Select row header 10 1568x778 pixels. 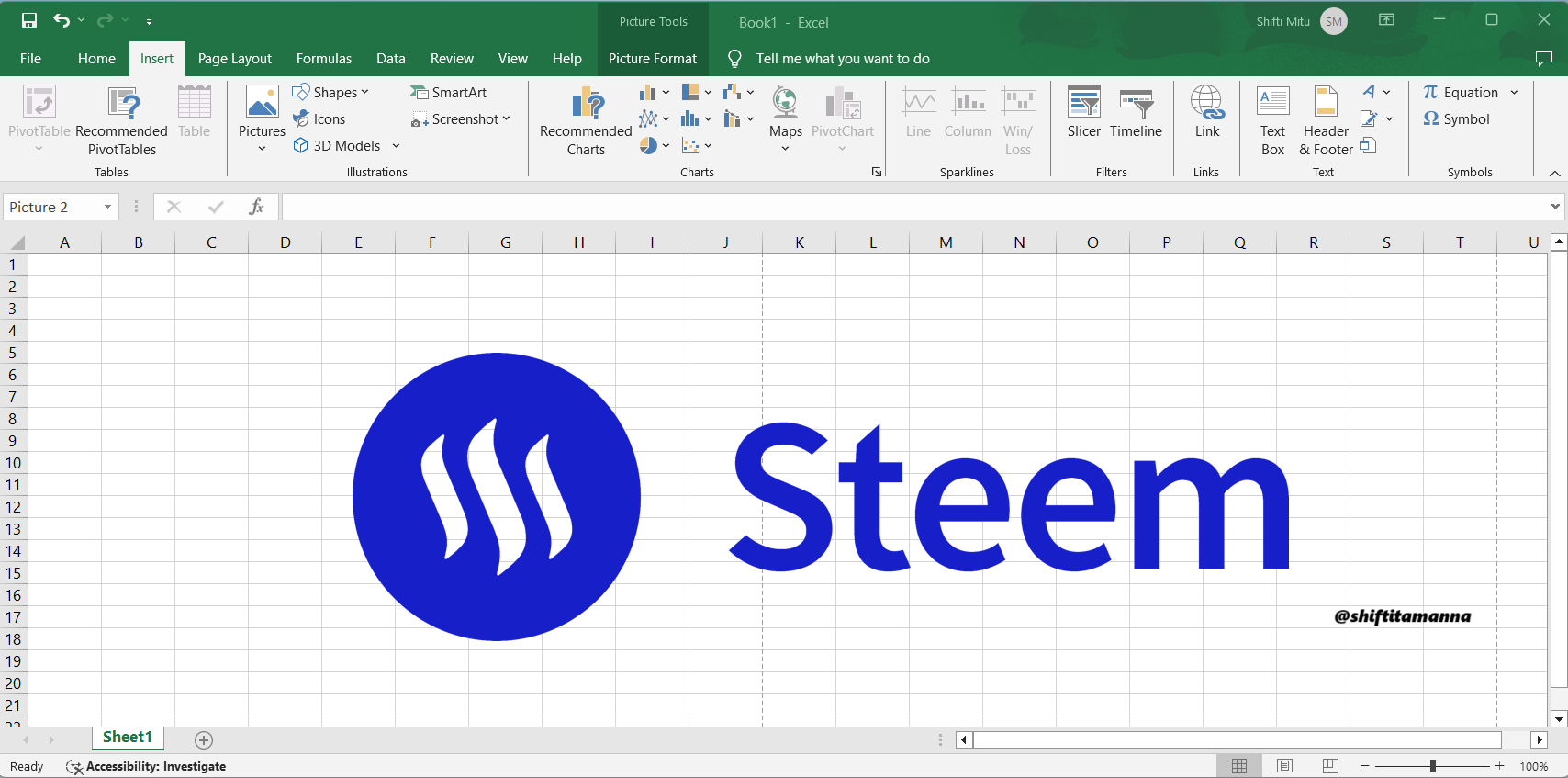(x=14, y=463)
